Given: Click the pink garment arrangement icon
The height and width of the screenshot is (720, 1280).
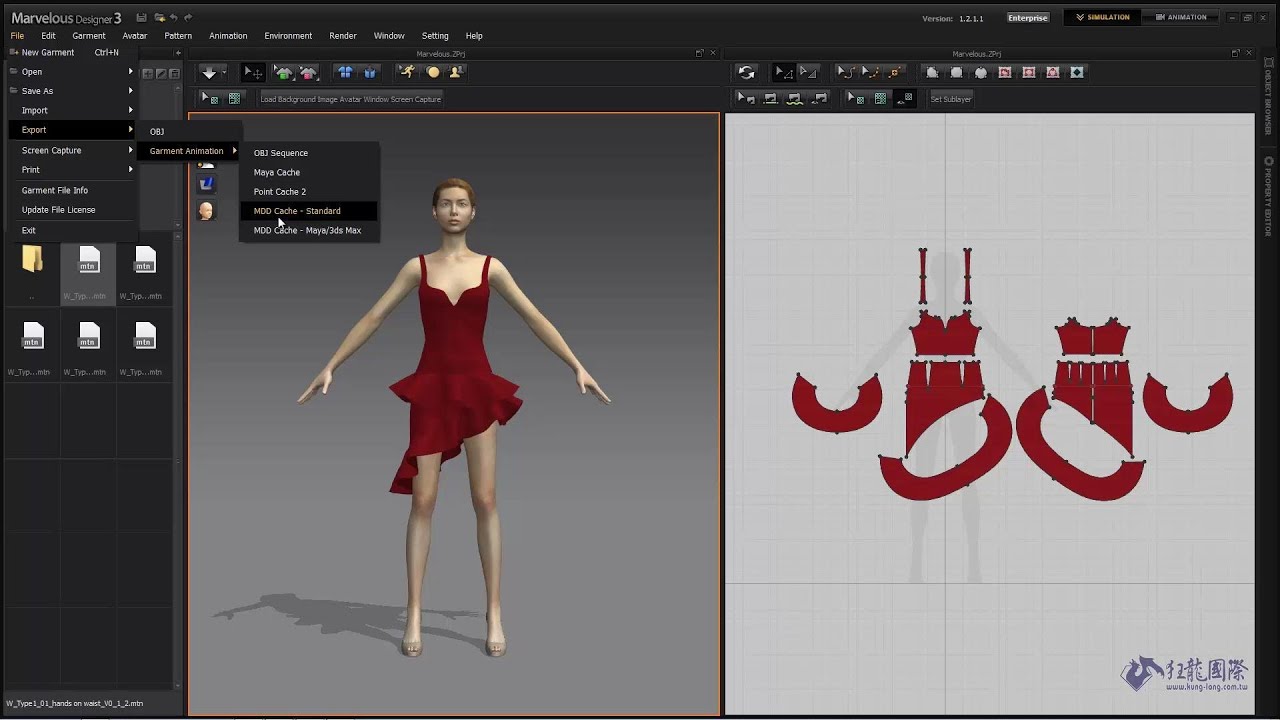Looking at the screenshot, I should (x=308, y=72).
